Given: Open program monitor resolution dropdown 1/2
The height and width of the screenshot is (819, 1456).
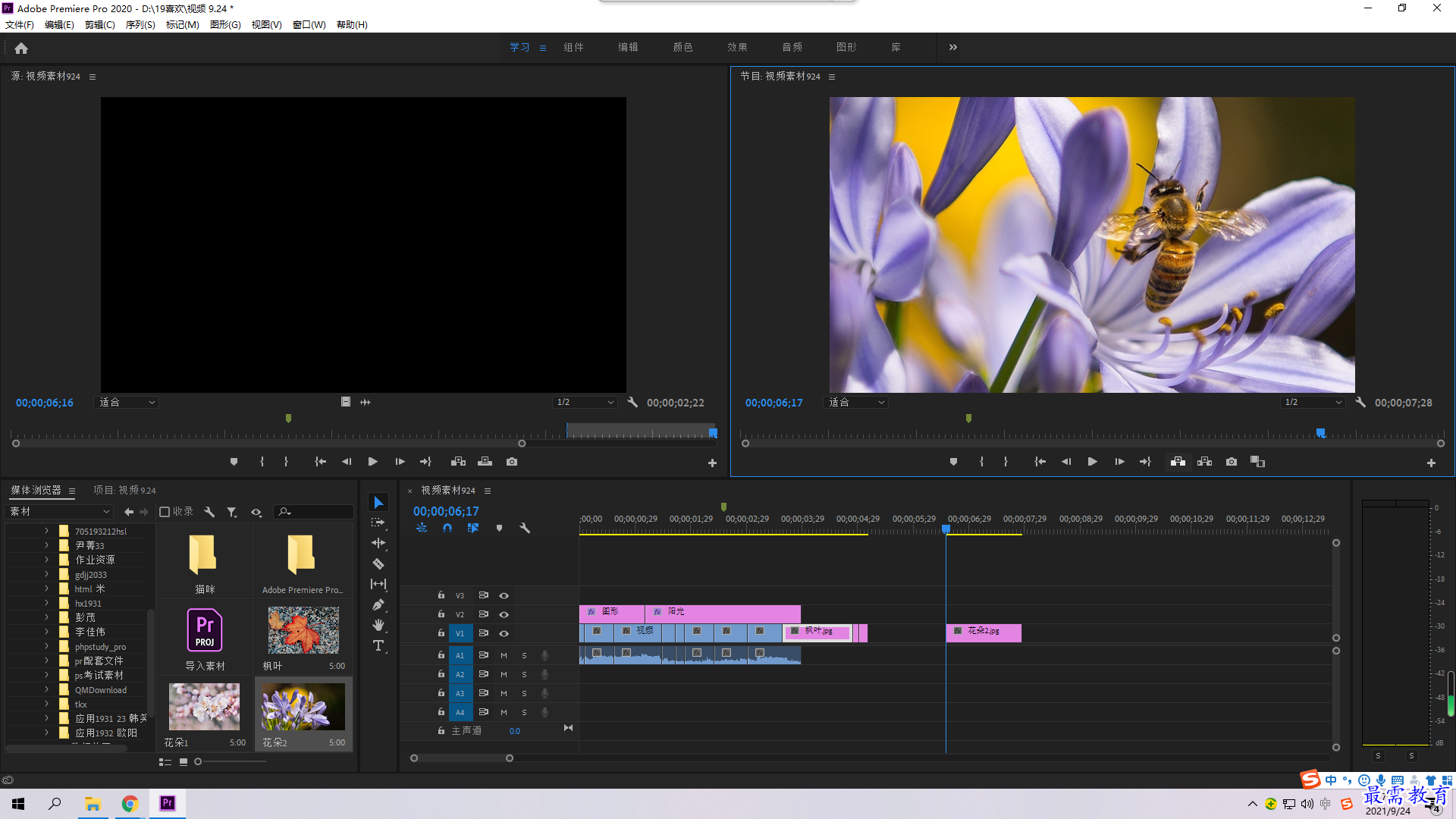Looking at the screenshot, I should (x=1313, y=403).
